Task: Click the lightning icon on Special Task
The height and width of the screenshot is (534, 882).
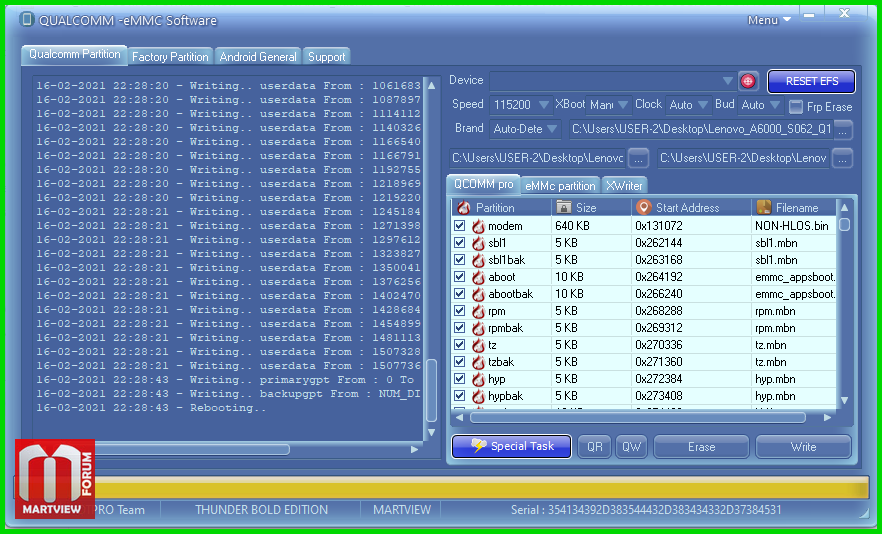Action: 478,446
